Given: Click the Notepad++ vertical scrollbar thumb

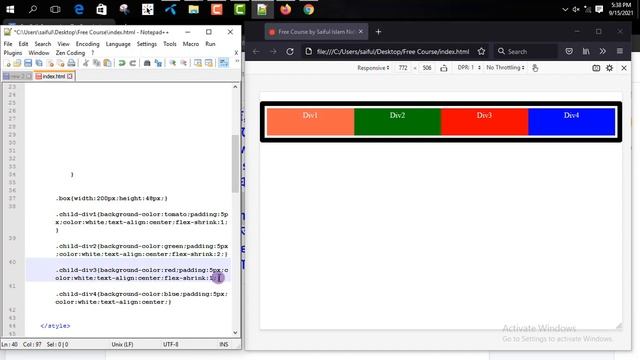Looking at the screenshot, I should (235, 163).
